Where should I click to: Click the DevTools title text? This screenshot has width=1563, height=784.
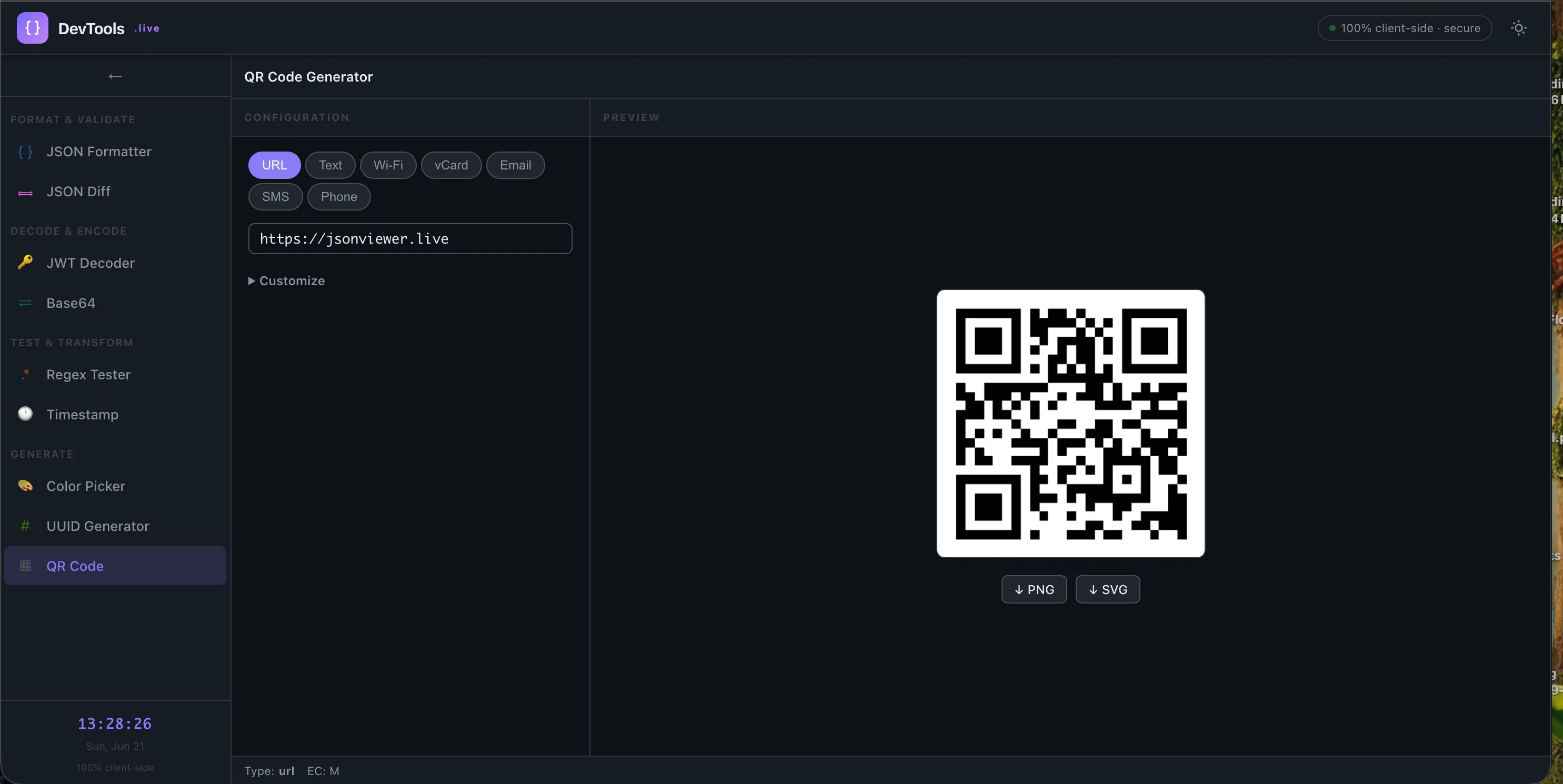91,28
